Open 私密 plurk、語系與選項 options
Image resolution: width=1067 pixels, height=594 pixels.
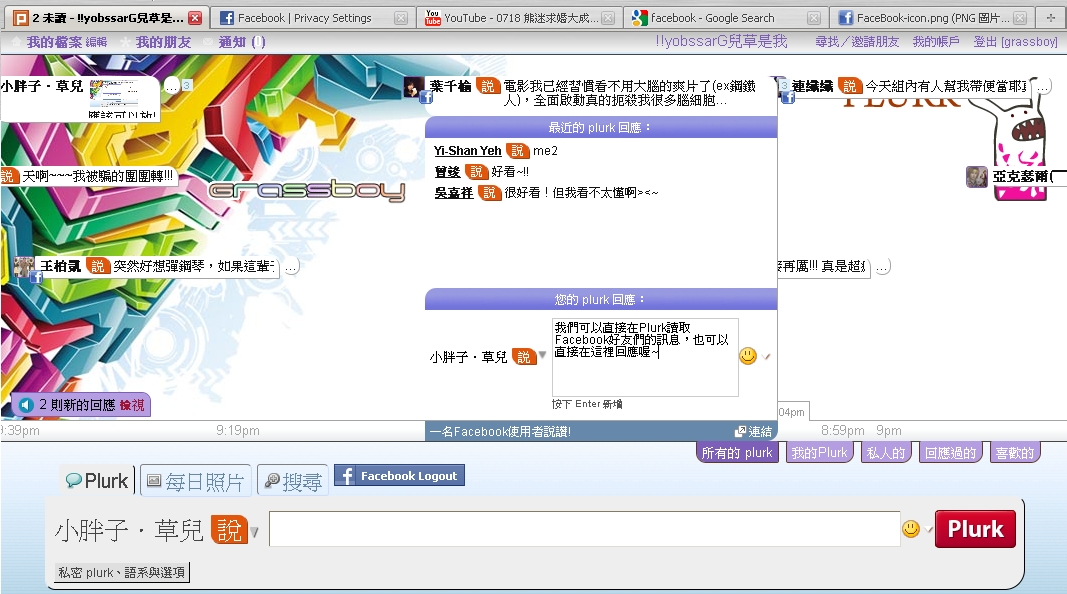(122, 572)
